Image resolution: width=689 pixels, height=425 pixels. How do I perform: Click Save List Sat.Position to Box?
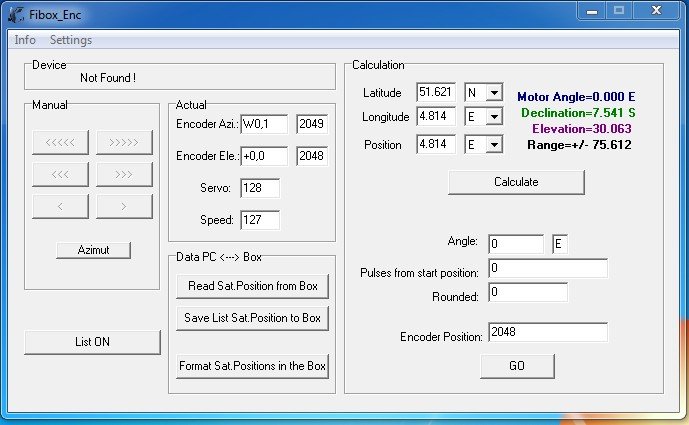point(252,318)
